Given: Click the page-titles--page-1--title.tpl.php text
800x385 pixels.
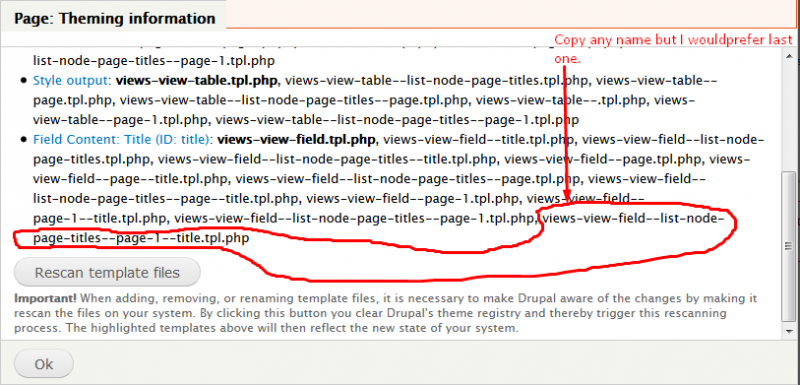Looking at the screenshot, I should click(141, 238).
